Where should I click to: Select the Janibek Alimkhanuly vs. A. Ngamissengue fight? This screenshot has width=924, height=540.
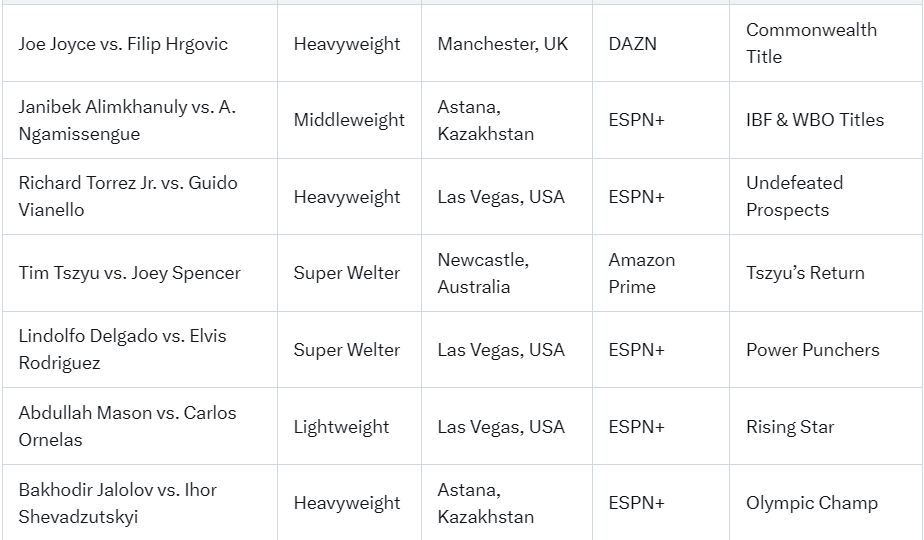click(x=127, y=120)
